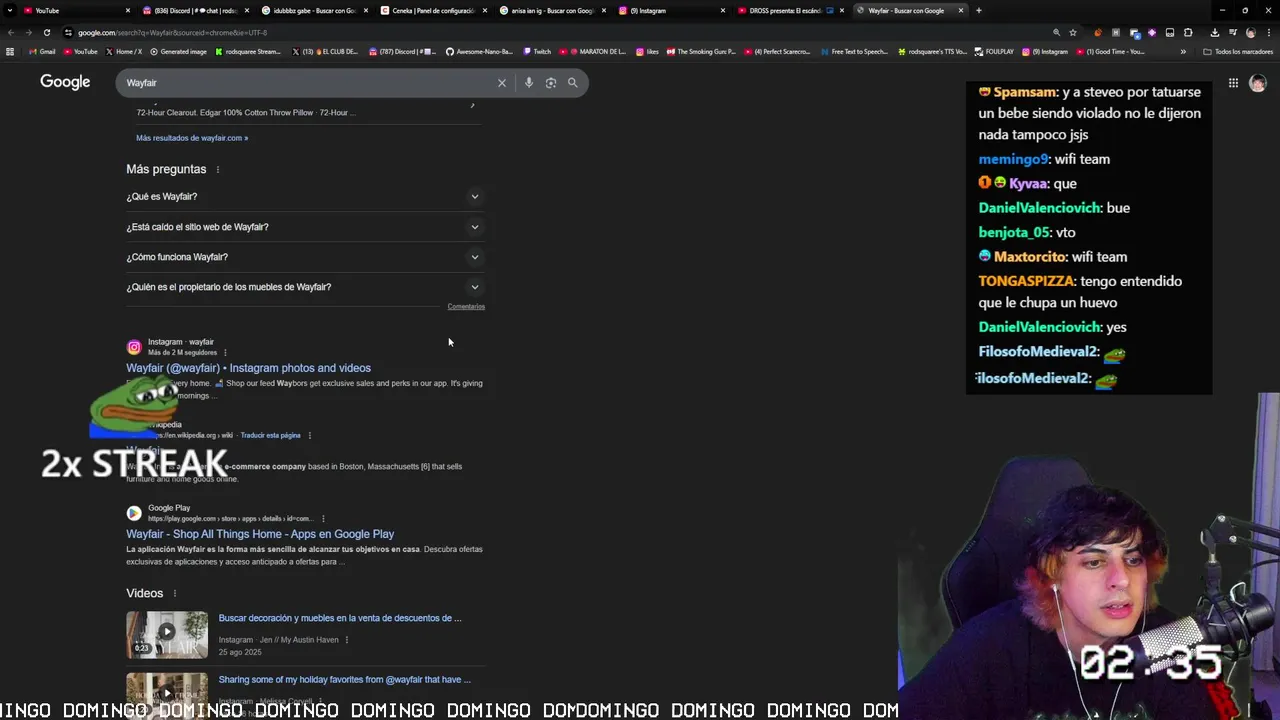The width and height of the screenshot is (1280, 720).
Task: Clear the Wayfair search query
Action: pos(502,83)
